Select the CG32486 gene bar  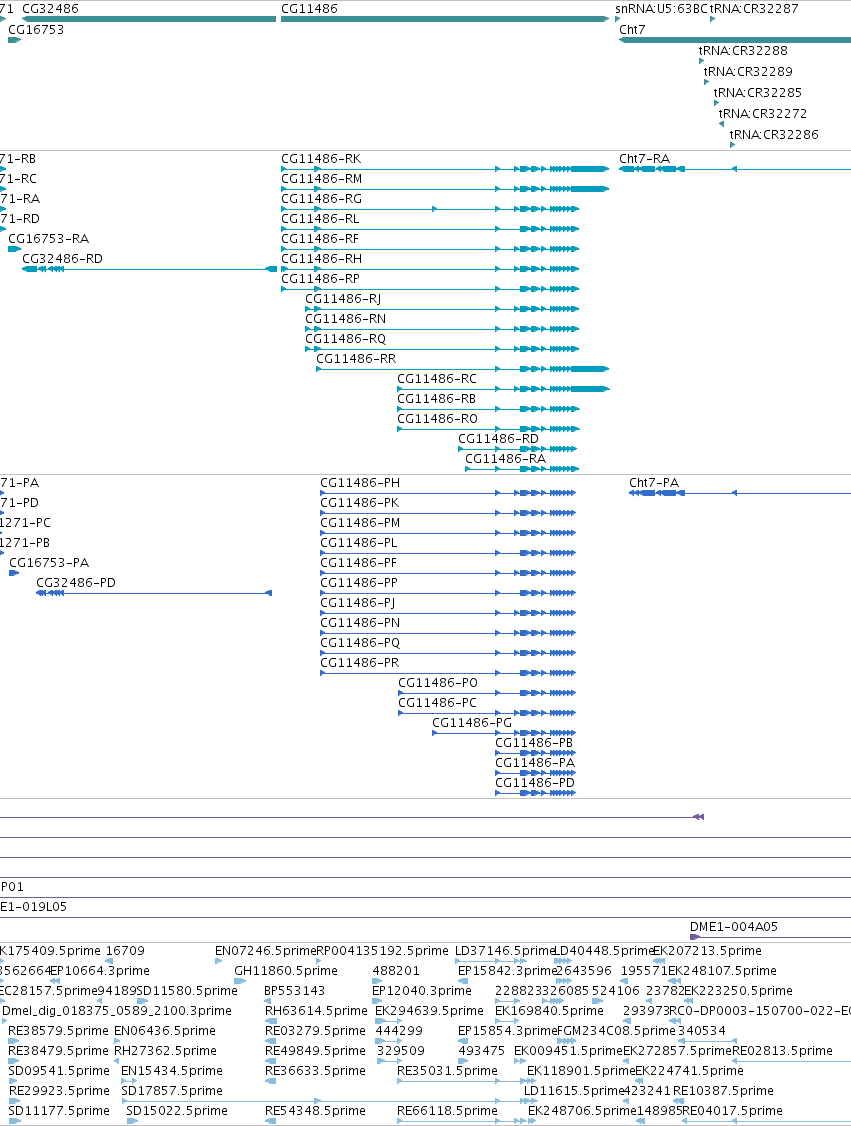149,19
